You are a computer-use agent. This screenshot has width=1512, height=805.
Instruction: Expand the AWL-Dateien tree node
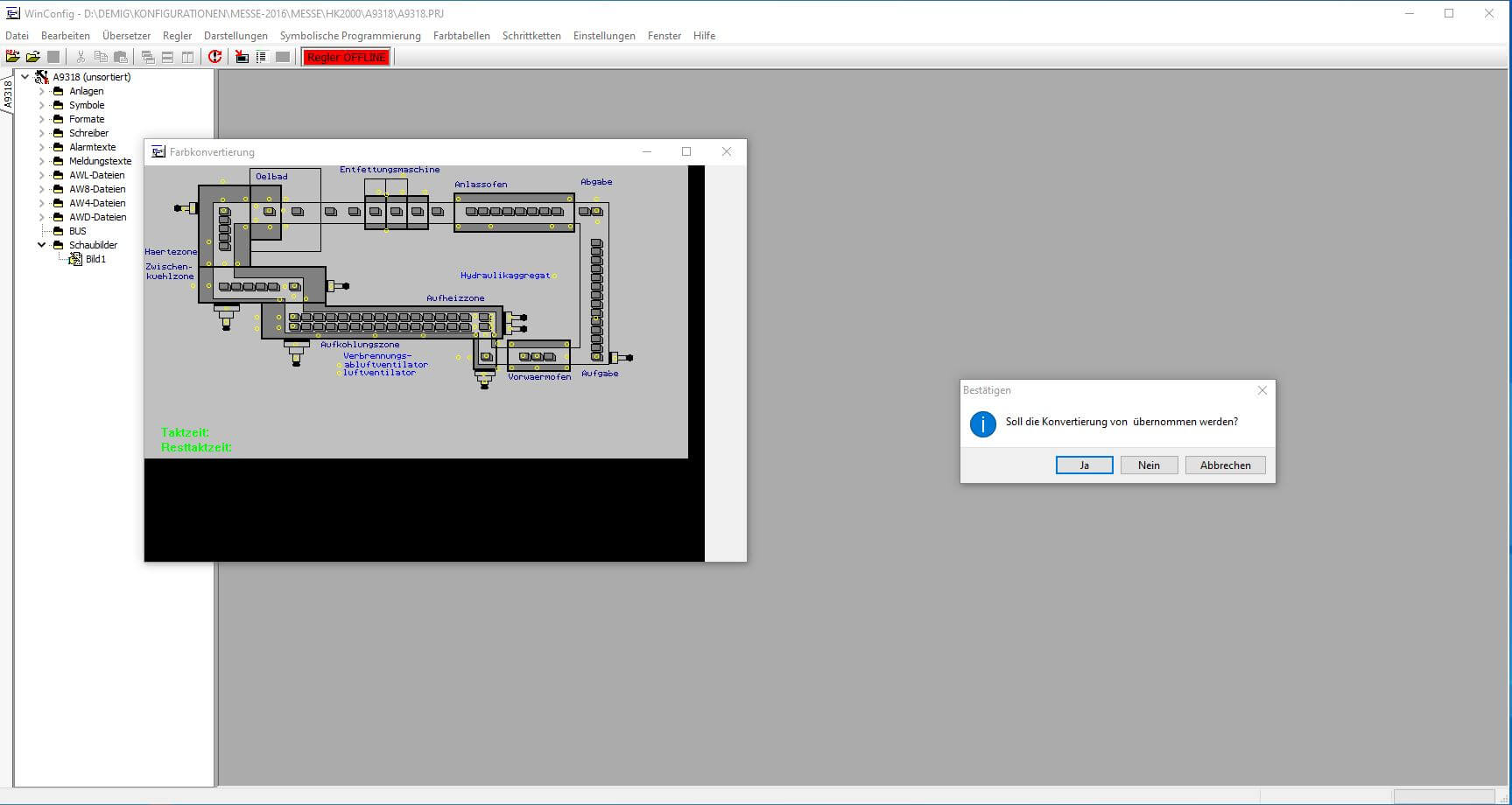pos(41,175)
